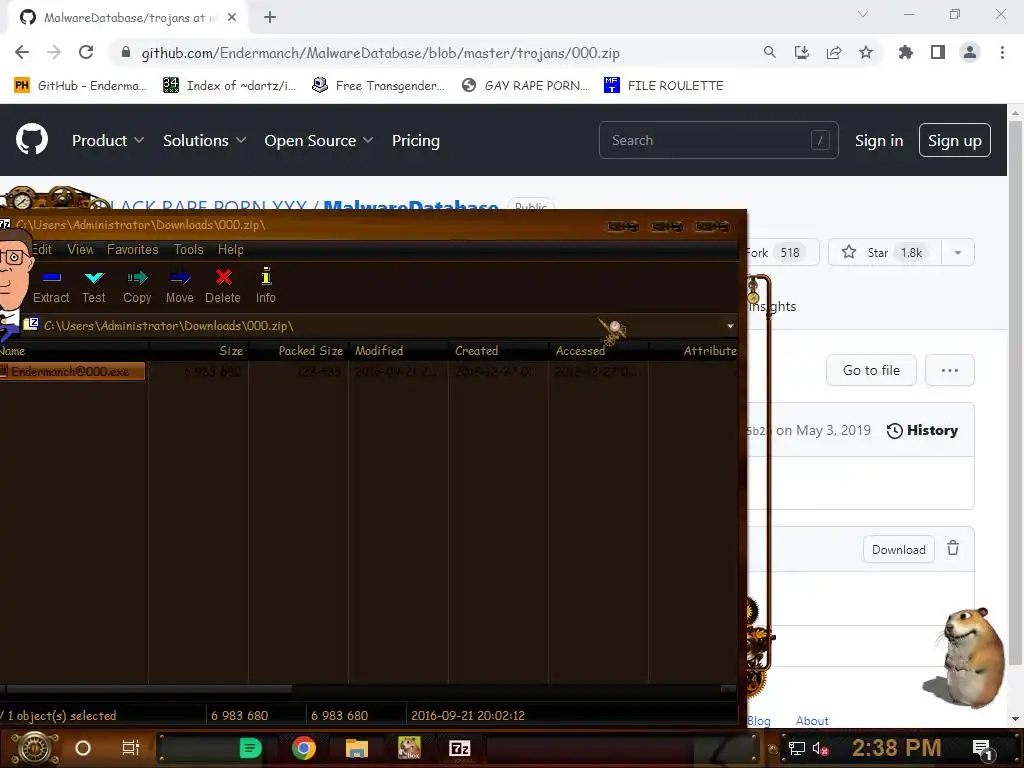Click the Pricing link on GitHub
This screenshot has width=1024, height=768.
point(416,140)
